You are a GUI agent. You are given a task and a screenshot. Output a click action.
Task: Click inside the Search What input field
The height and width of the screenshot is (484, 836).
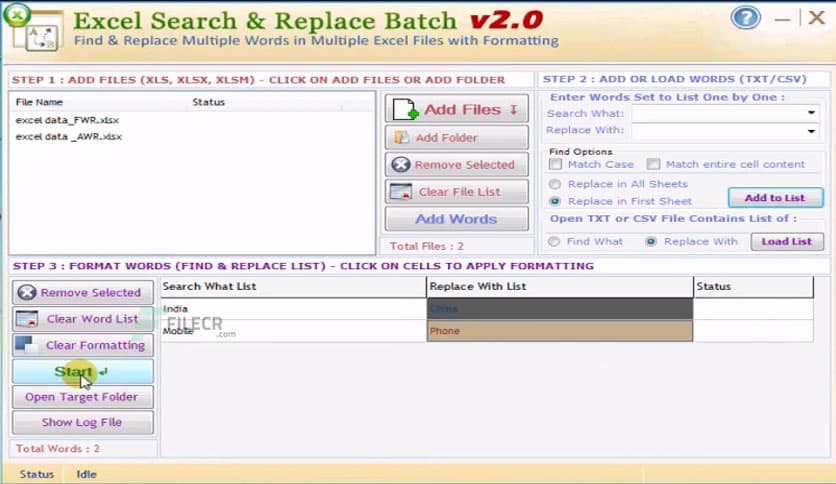[x=718, y=112]
